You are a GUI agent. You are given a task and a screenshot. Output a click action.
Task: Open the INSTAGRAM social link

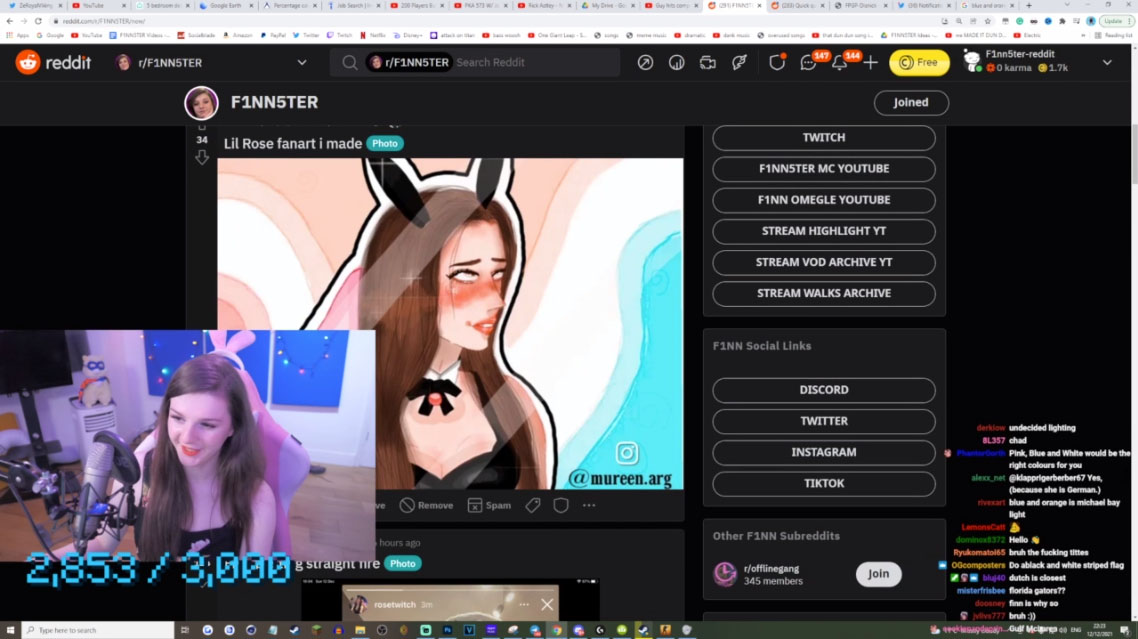point(824,452)
